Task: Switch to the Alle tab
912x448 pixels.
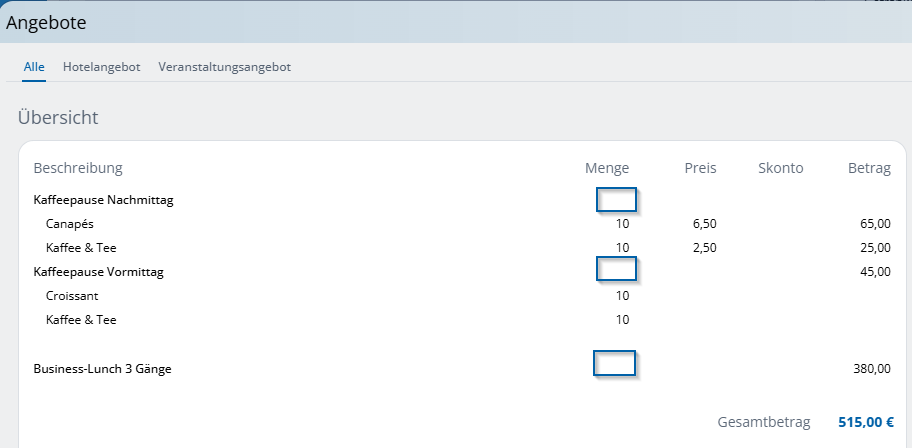Action: point(34,67)
